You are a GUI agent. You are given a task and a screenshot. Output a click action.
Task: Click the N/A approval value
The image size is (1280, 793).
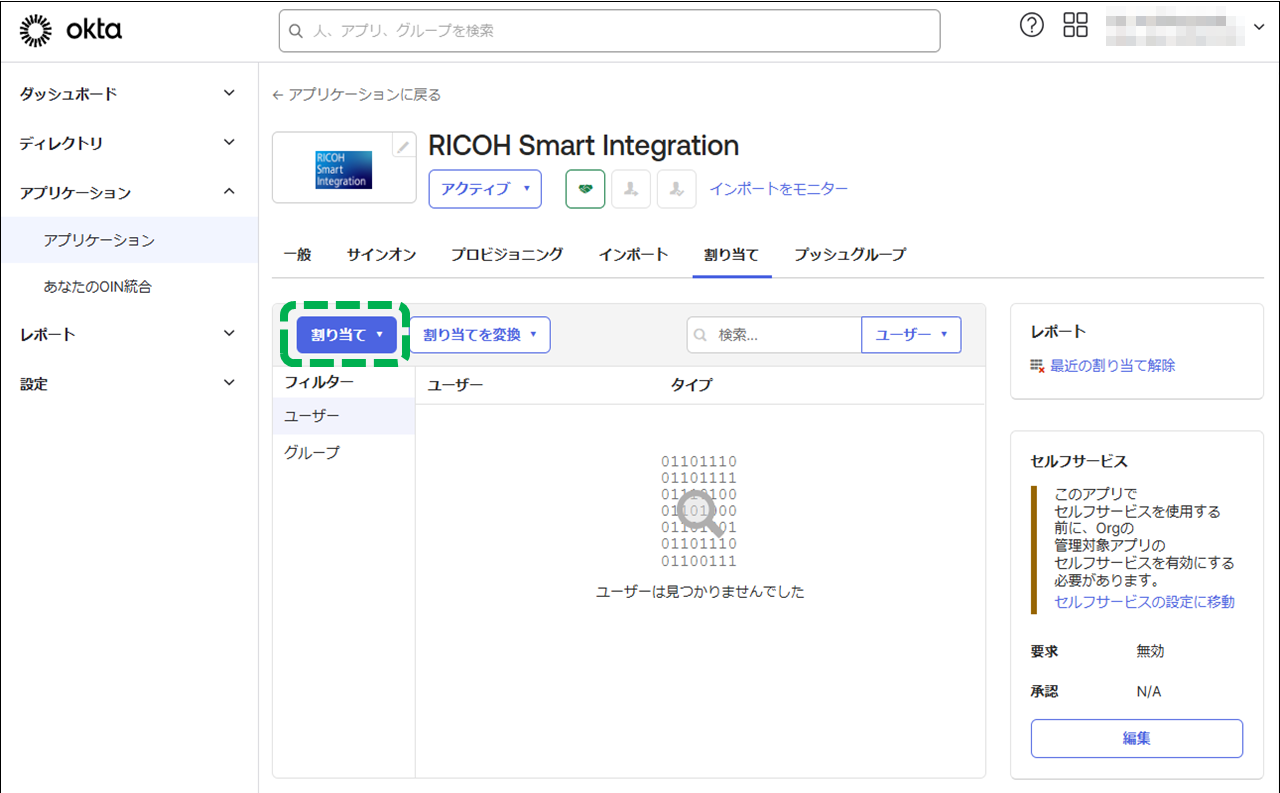click(x=1149, y=692)
